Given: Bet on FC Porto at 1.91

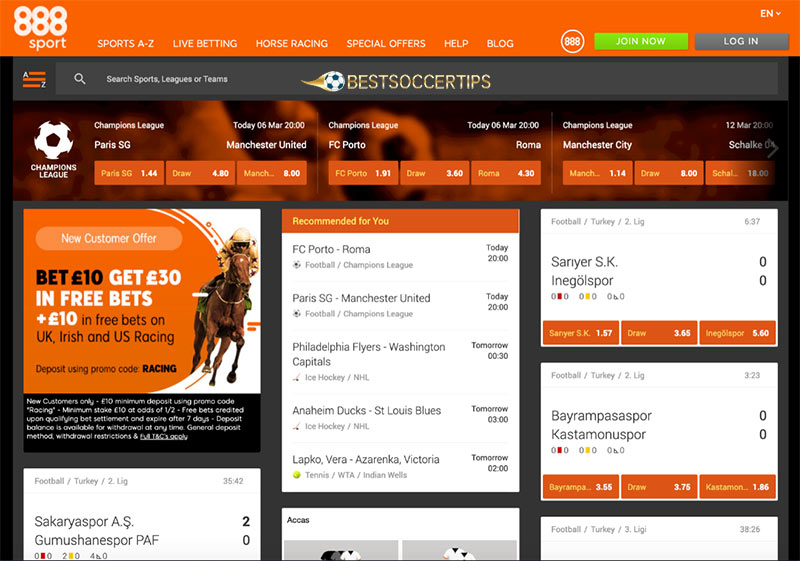Looking at the screenshot, I should click(x=363, y=173).
